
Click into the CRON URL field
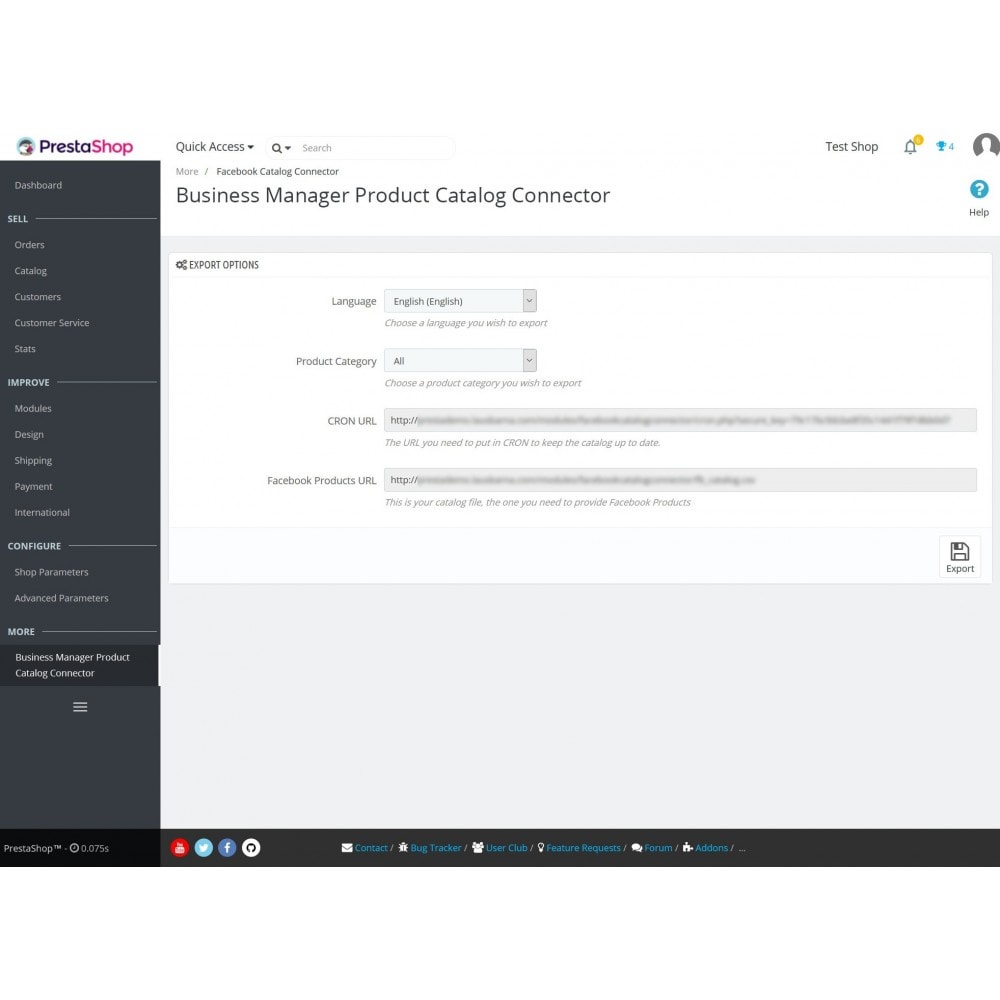point(680,420)
